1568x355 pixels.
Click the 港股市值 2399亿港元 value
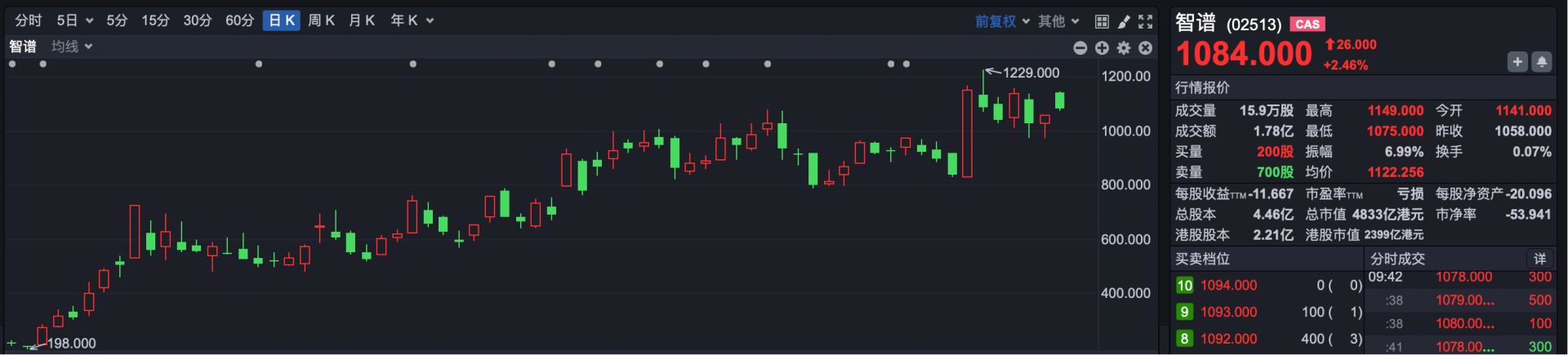tap(1393, 234)
